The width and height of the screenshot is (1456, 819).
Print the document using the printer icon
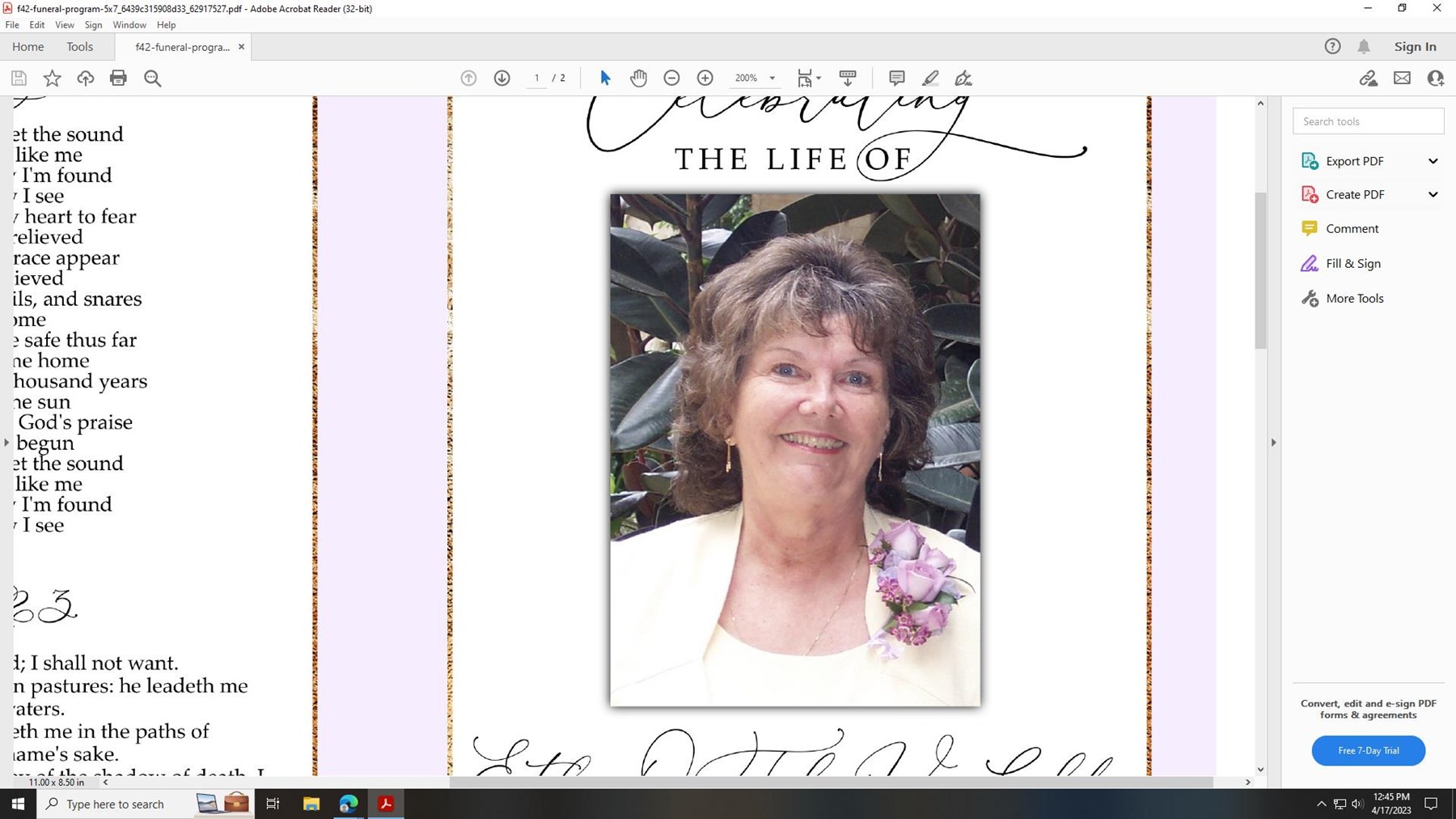coord(119,78)
